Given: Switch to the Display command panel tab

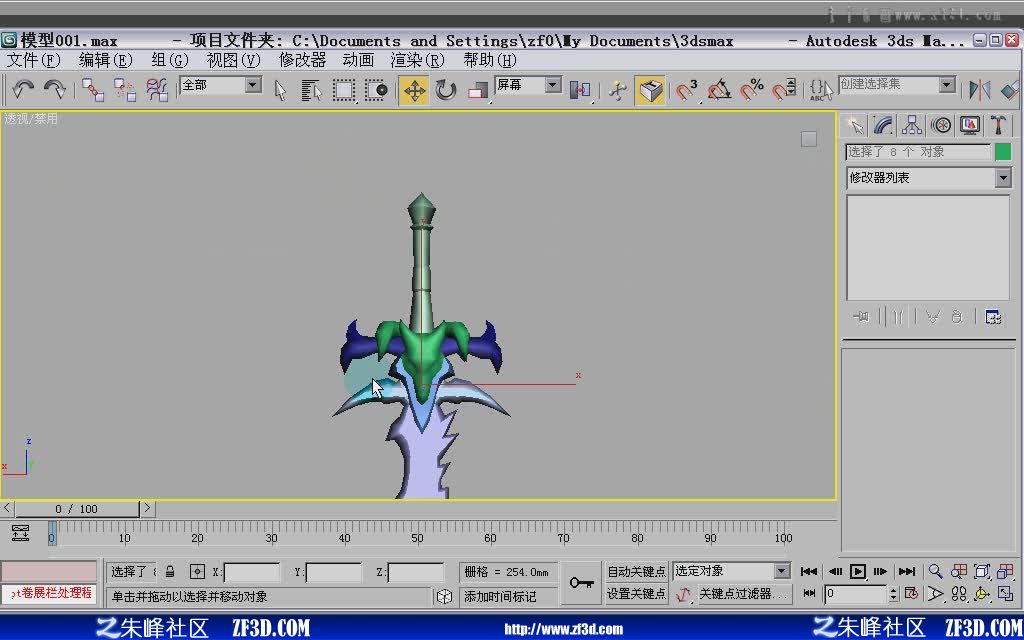Looking at the screenshot, I should pos(970,125).
